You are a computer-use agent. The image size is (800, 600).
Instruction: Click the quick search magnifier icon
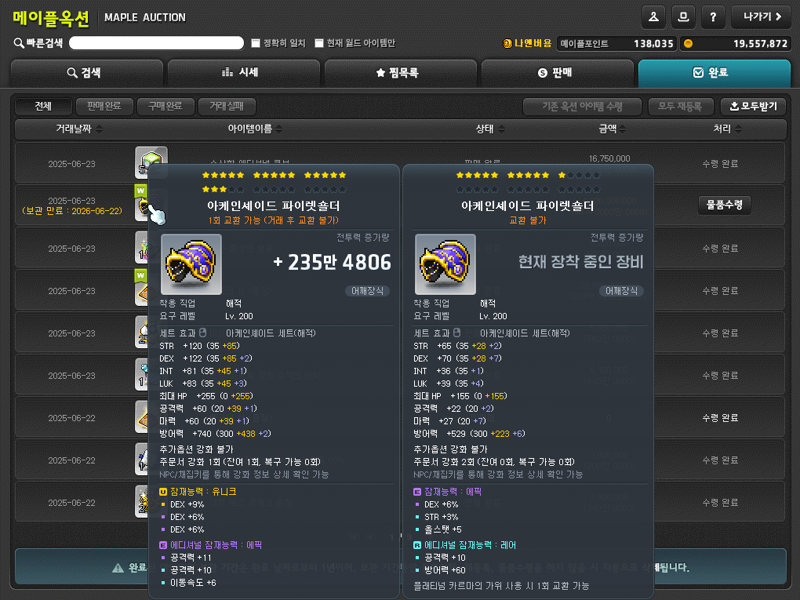19,43
